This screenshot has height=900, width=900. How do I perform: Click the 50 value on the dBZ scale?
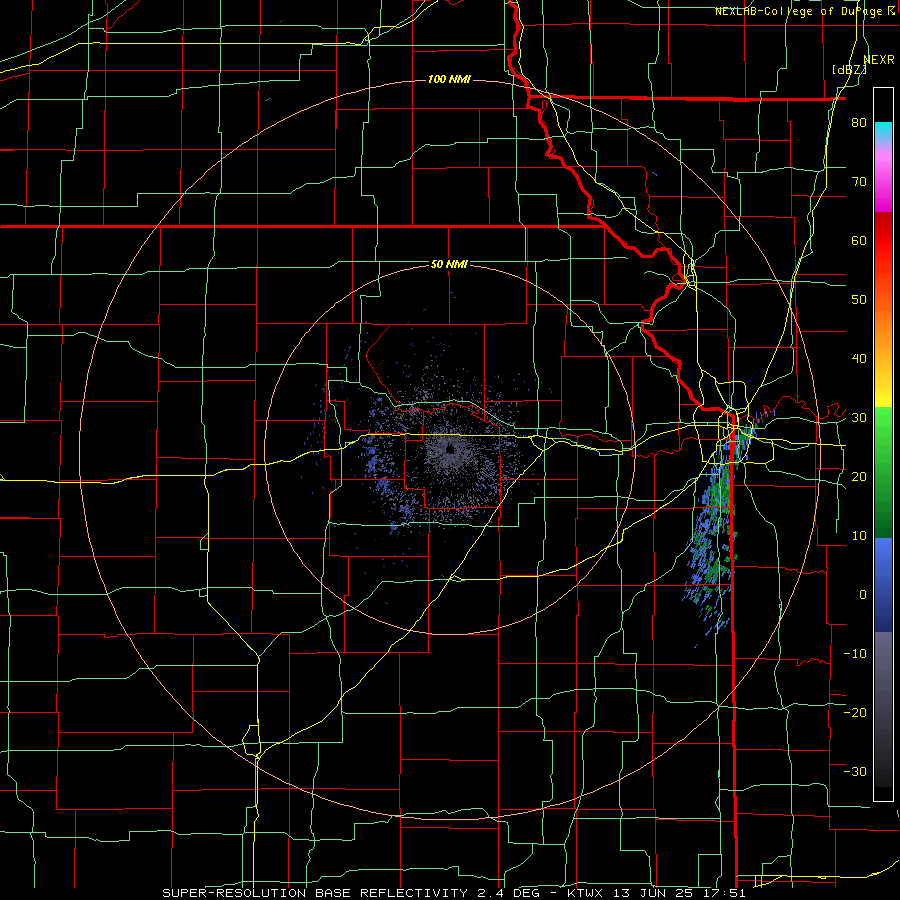point(859,300)
